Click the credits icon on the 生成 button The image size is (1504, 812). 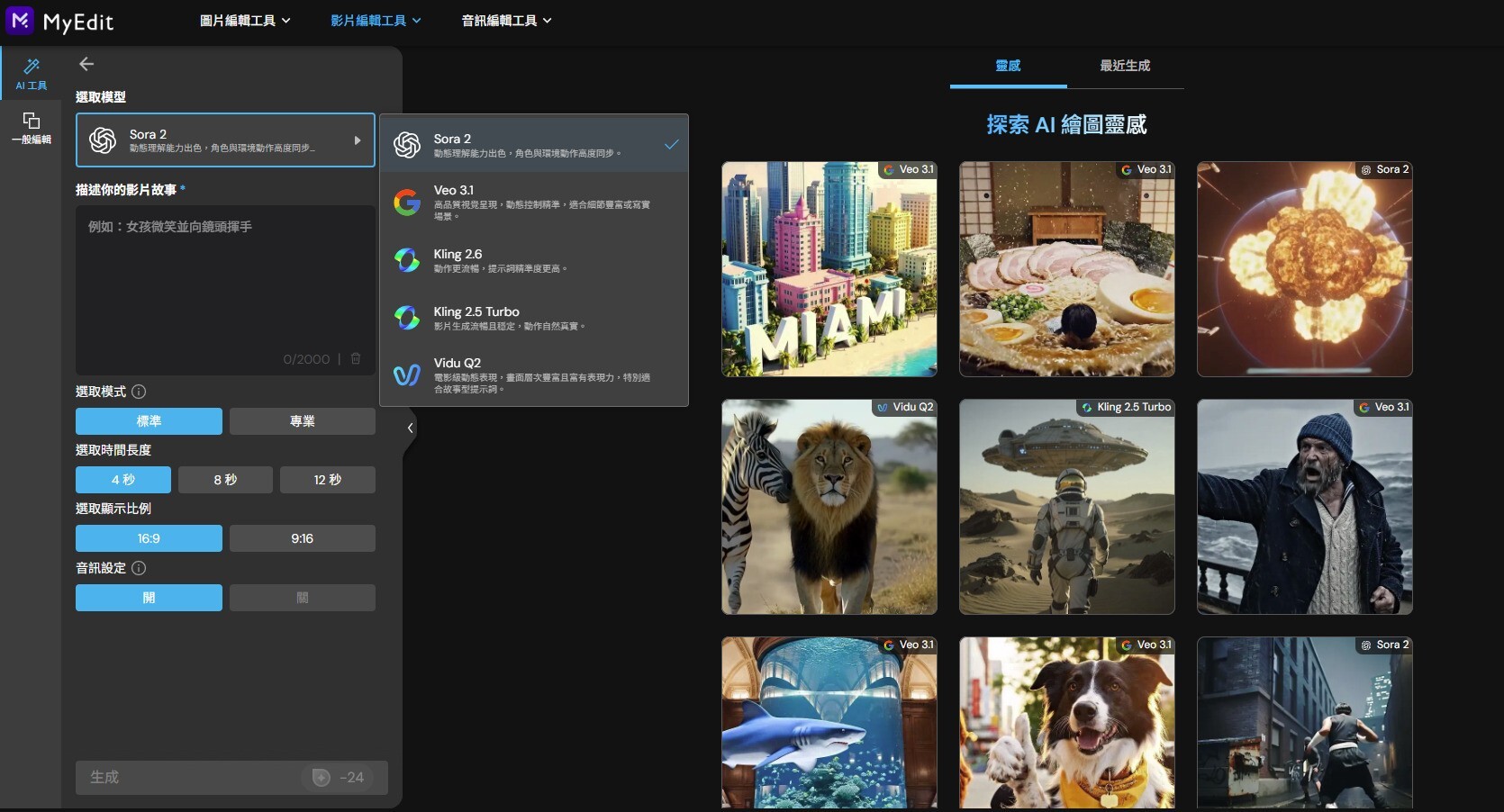point(321,777)
